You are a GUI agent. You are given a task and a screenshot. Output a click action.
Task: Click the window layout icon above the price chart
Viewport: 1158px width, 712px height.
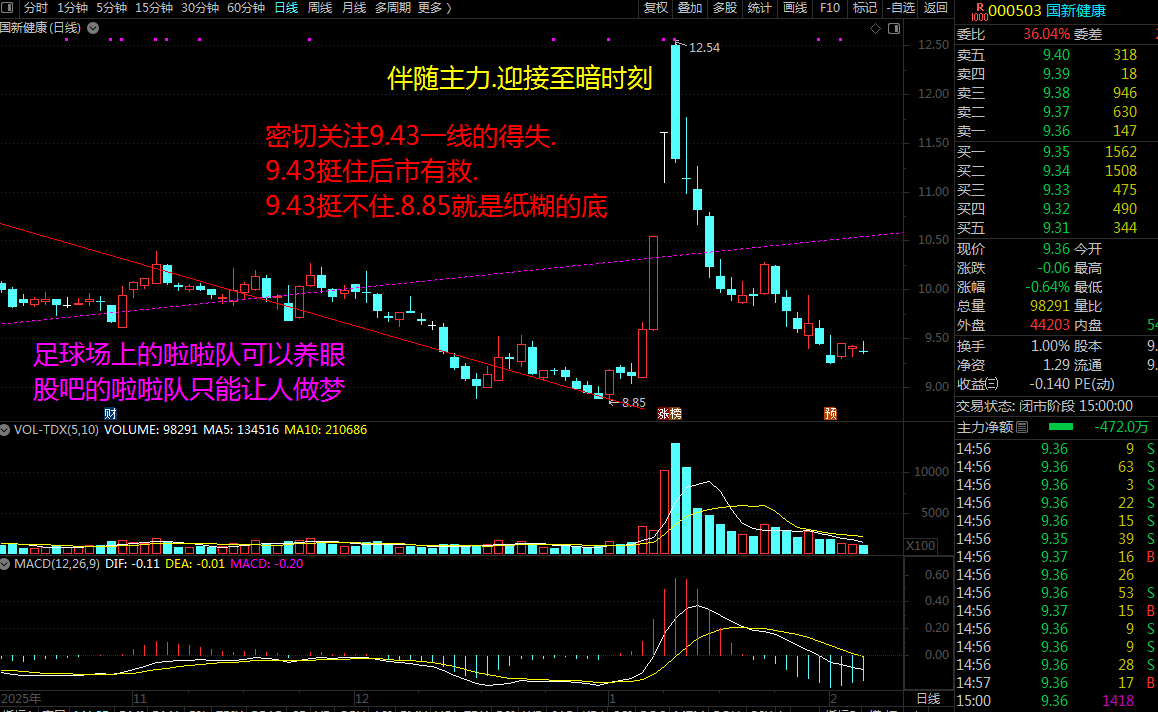click(894, 28)
